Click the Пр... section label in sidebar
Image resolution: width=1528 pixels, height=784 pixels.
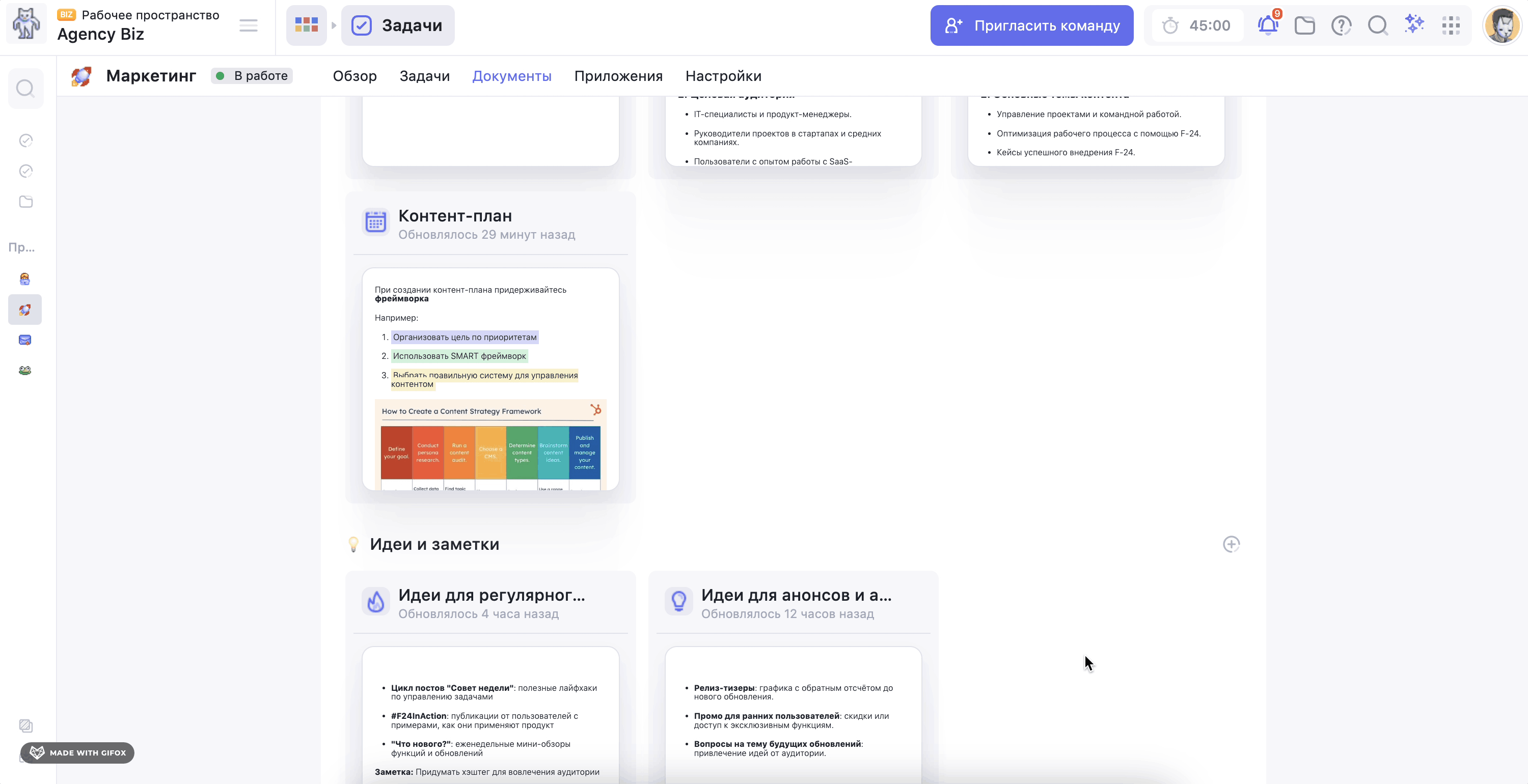pos(21,247)
